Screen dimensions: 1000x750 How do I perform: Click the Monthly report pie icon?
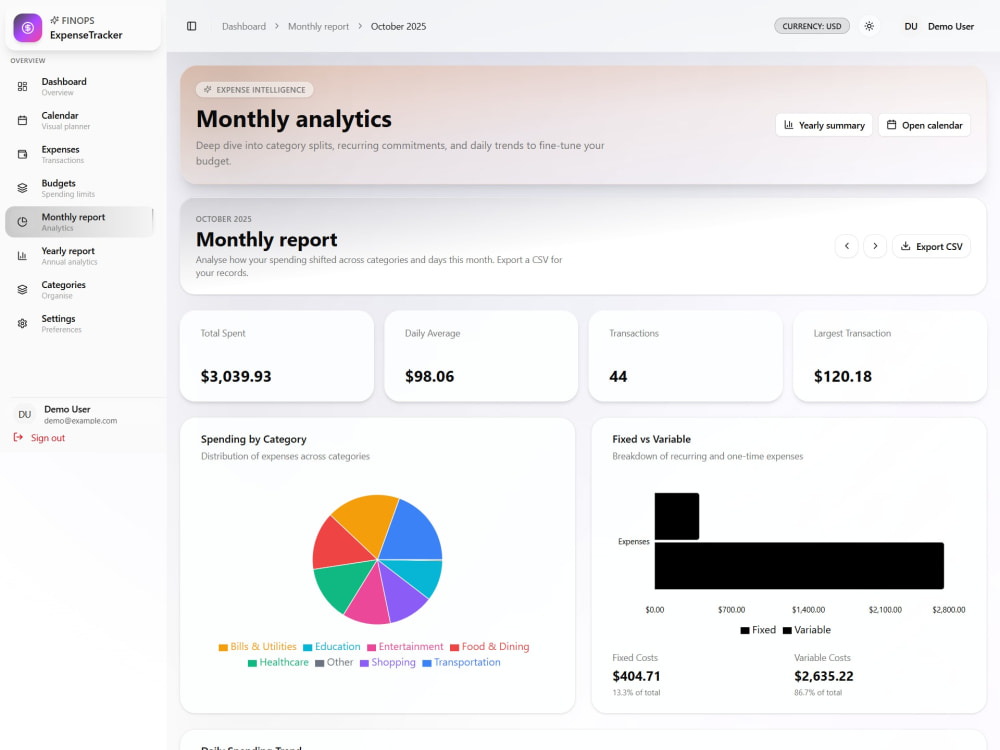22,222
